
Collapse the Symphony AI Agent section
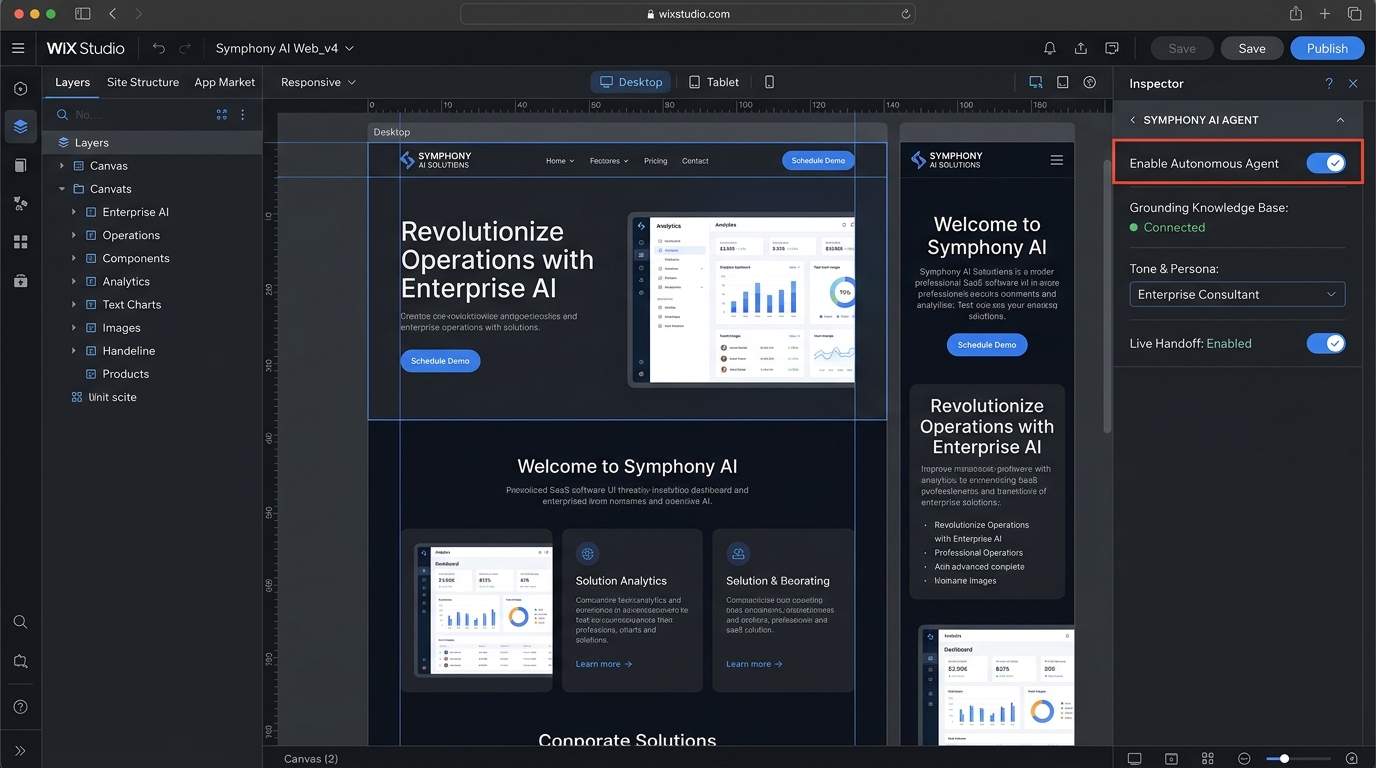click(1340, 120)
